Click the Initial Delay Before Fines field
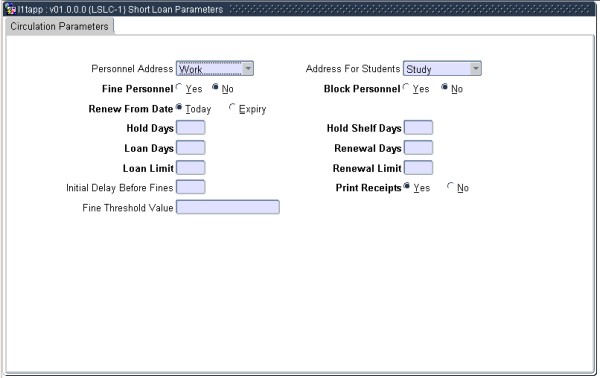This screenshot has width=600, height=378. [191, 187]
